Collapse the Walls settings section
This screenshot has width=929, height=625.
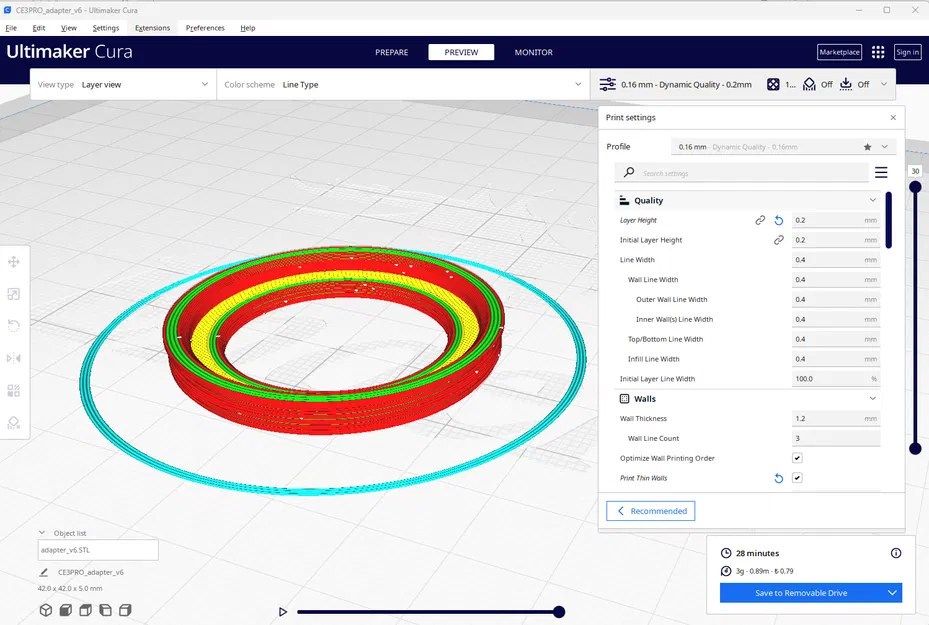pyautogui.click(x=873, y=399)
